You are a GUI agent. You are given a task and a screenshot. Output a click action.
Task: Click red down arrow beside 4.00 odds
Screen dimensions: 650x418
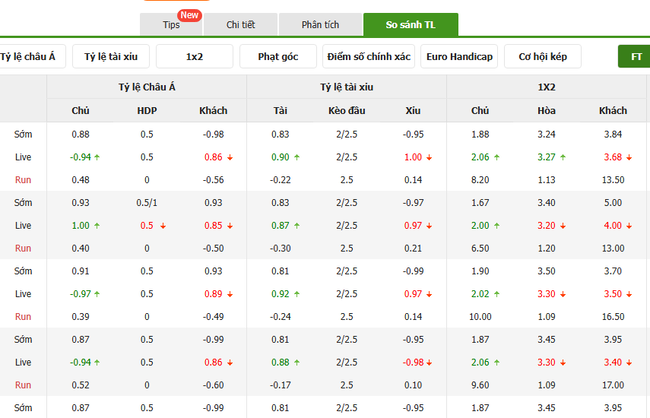630,226
